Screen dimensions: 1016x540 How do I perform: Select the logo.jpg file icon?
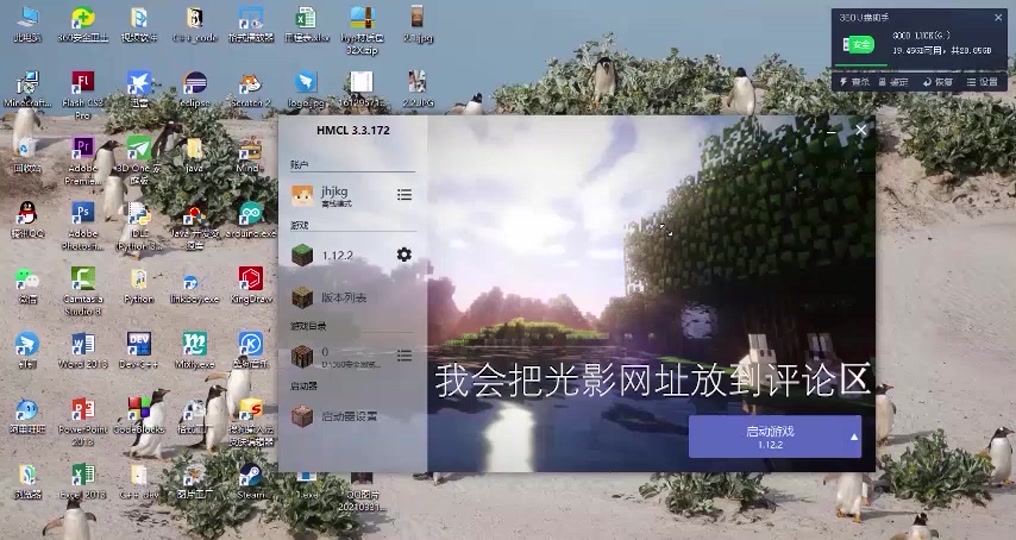point(306,89)
